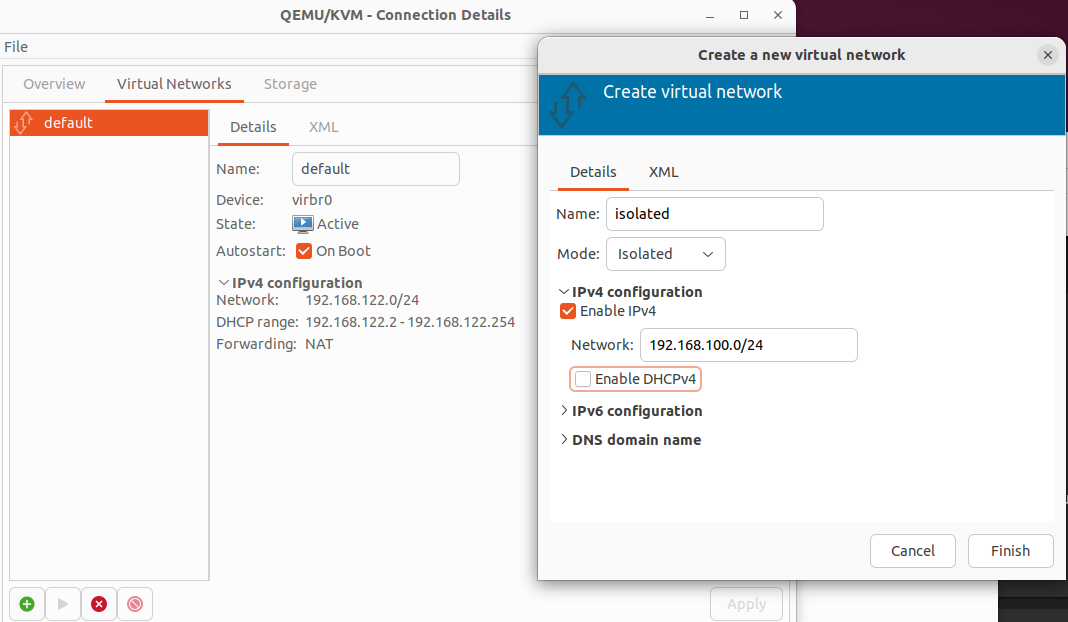Add a new virtual network
The width and height of the screenshot is (1068, 622).
click(x=26, y=604)
